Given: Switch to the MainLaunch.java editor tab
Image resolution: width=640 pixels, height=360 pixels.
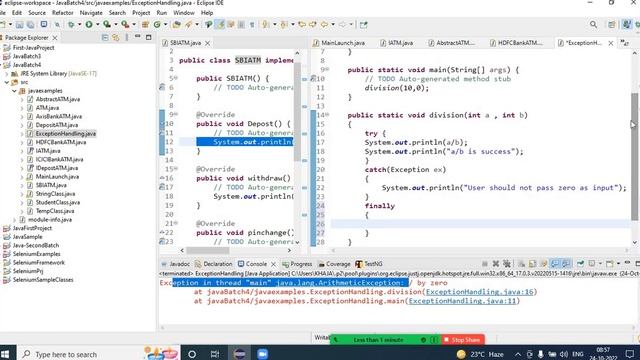Looking at the screenshot, I should click(x=339, y=43).
